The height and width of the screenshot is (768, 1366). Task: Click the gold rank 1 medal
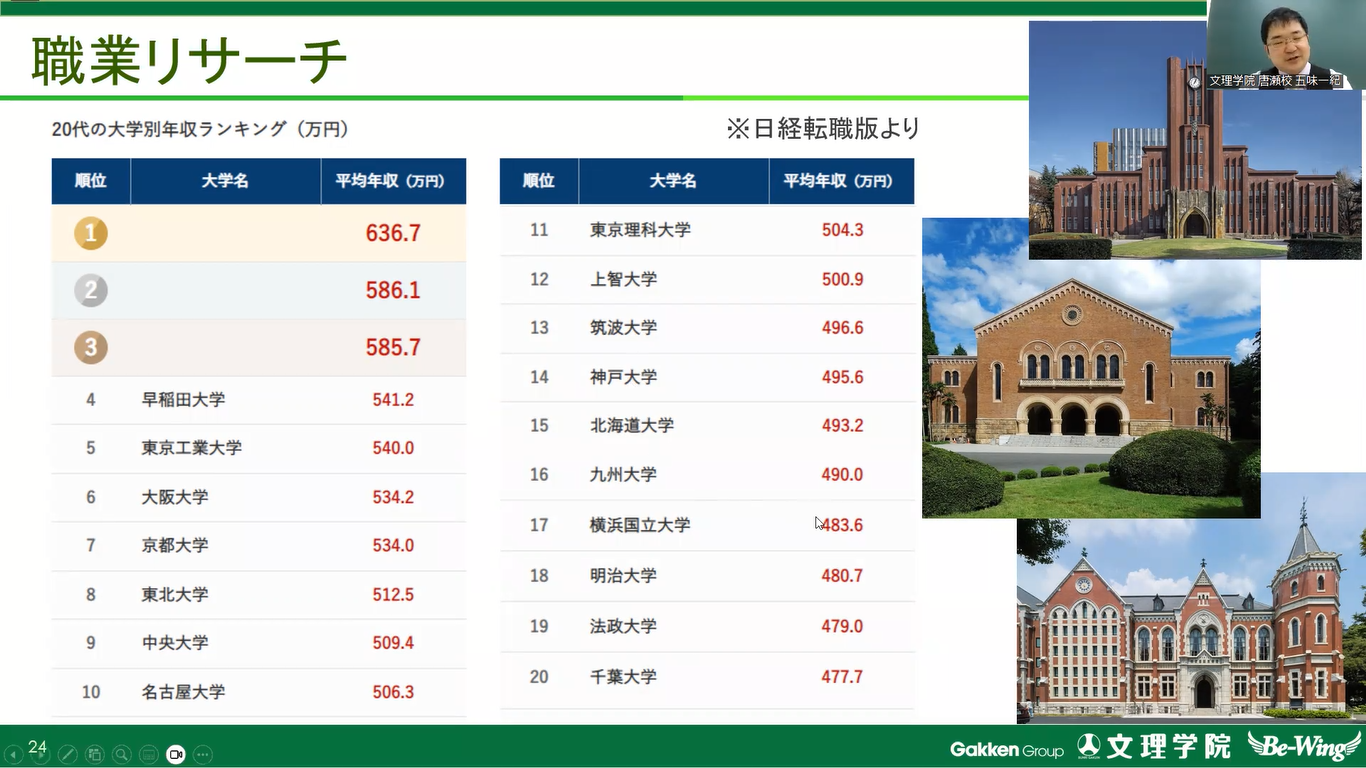(x=91, y=233)
